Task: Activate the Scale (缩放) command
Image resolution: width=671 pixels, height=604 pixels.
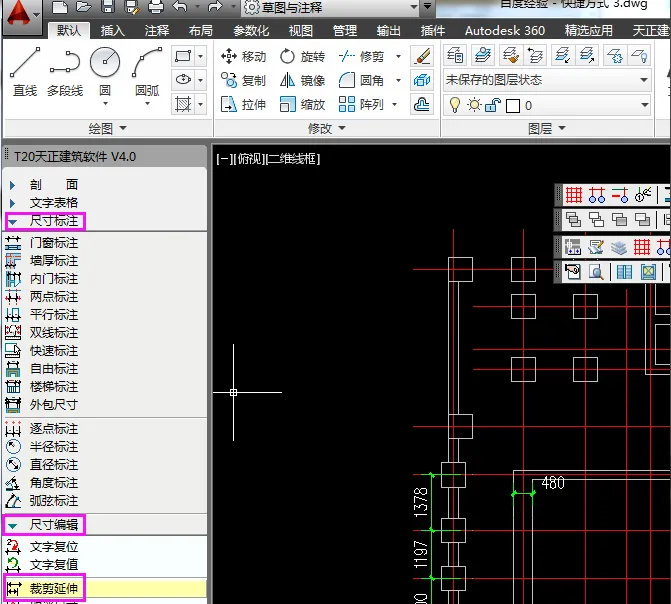Action: pyautogui.click(x=302, y=104)
